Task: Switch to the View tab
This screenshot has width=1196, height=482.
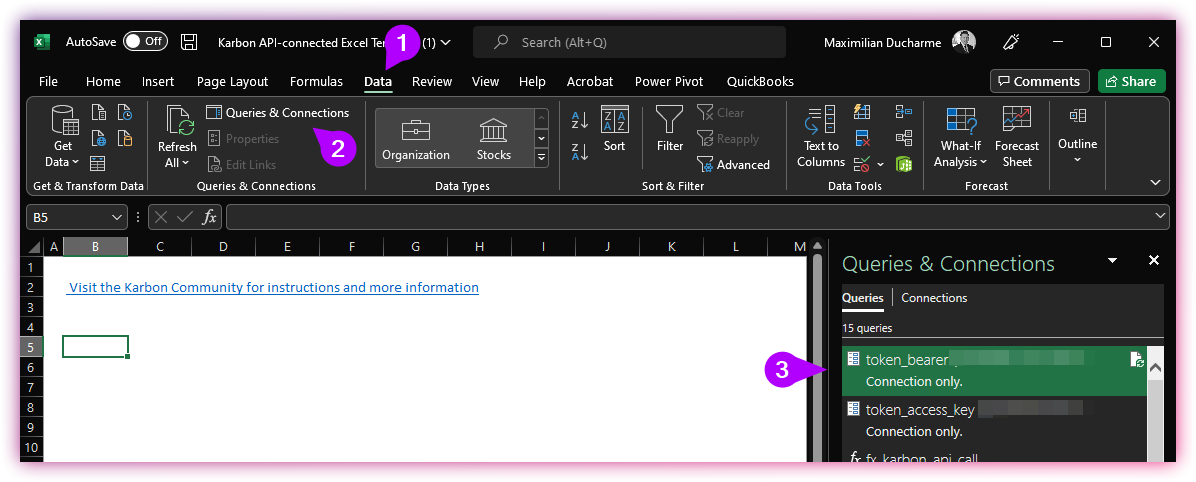Action: (x=485, y=82)
